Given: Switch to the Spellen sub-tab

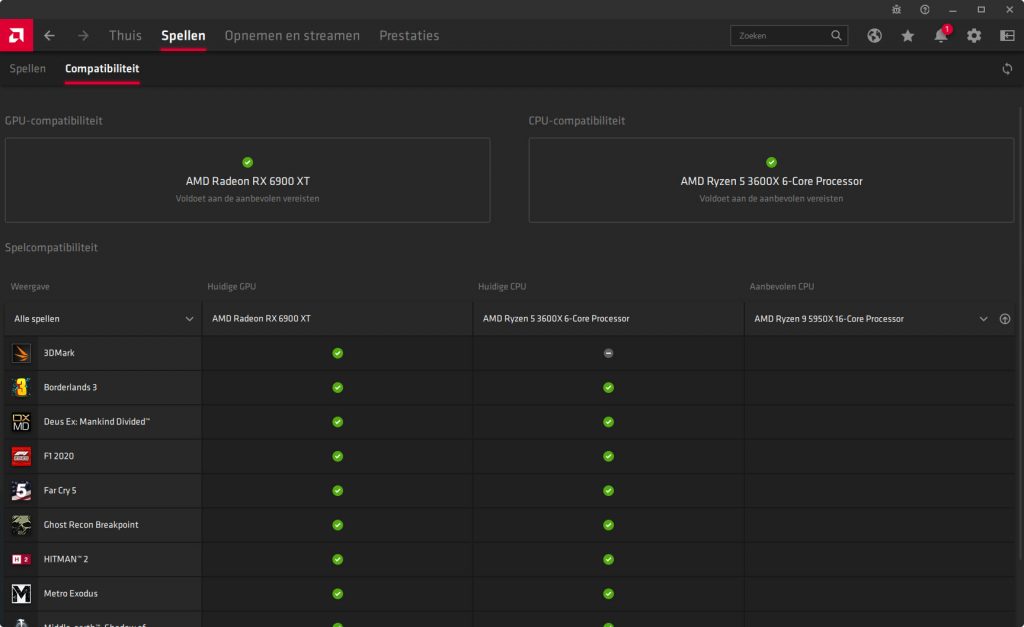Looking at the screenshot, I should [27, 69].
